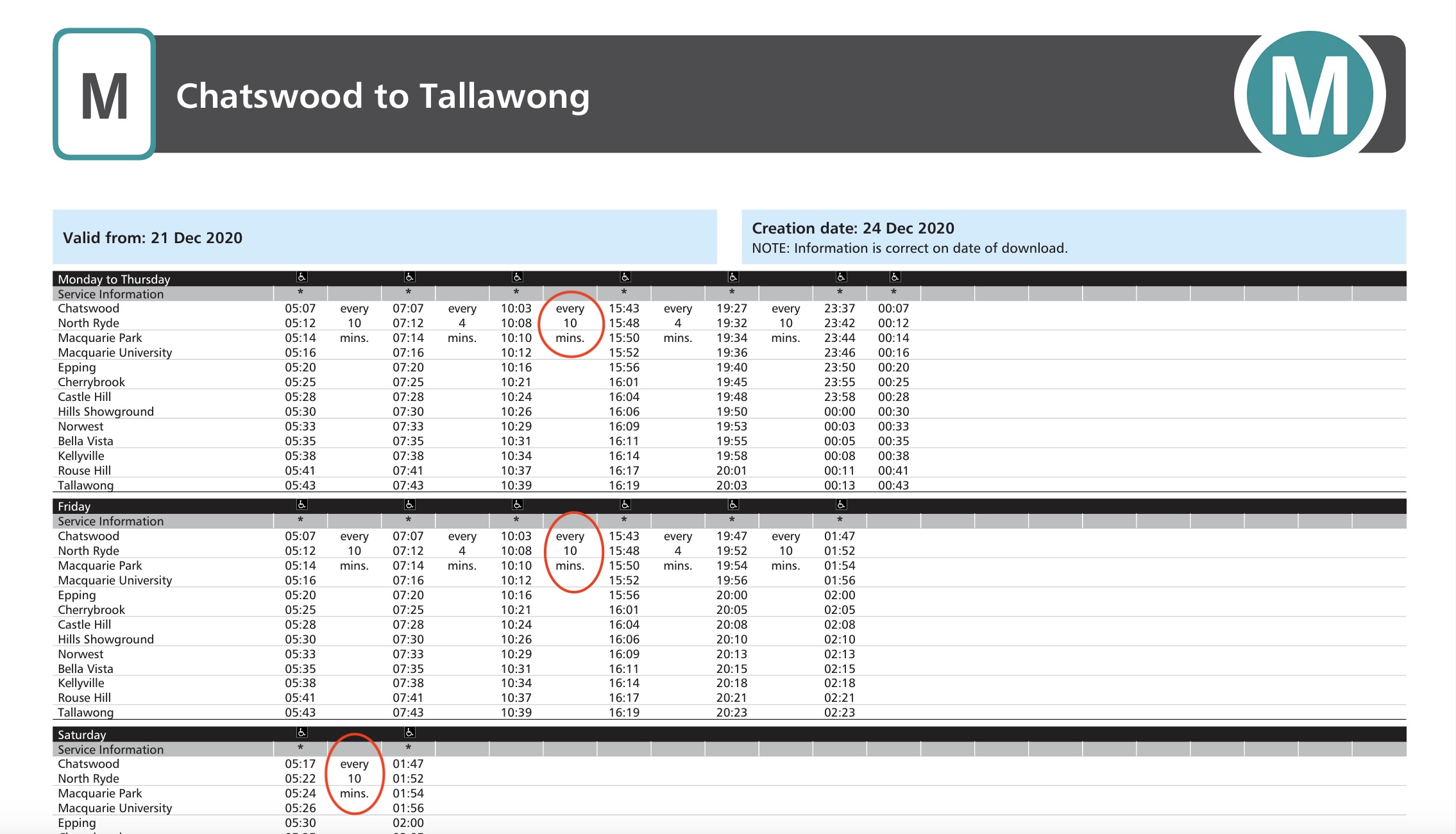Viewport: 1456px width, 834px height.
Task: Click the wheelchair icon above Friday 10:03 column
Action: [x=517, y=505]
